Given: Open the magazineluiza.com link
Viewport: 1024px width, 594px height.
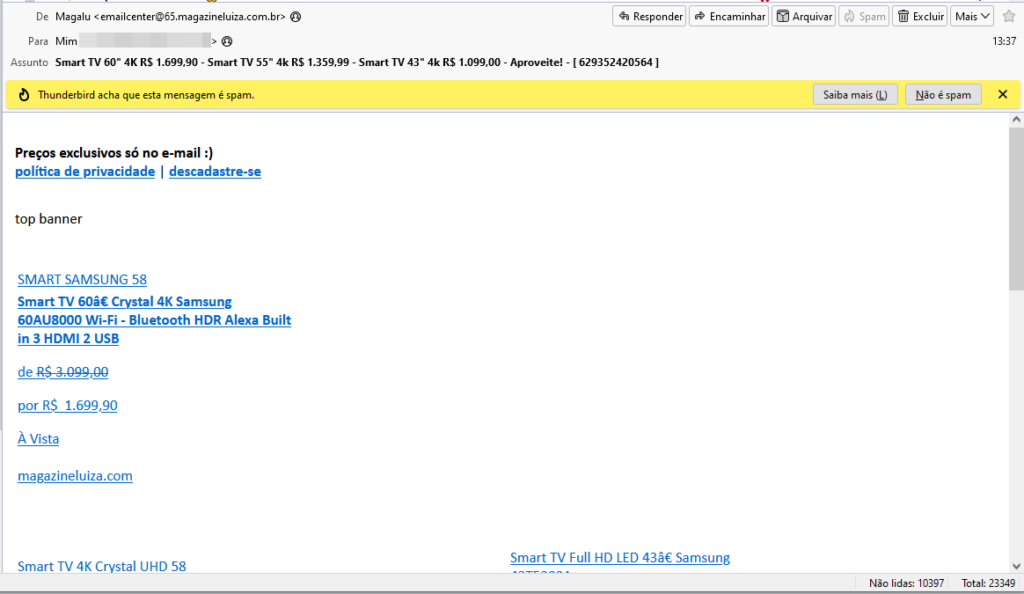Looking at the screenshot, I should 75,476.
